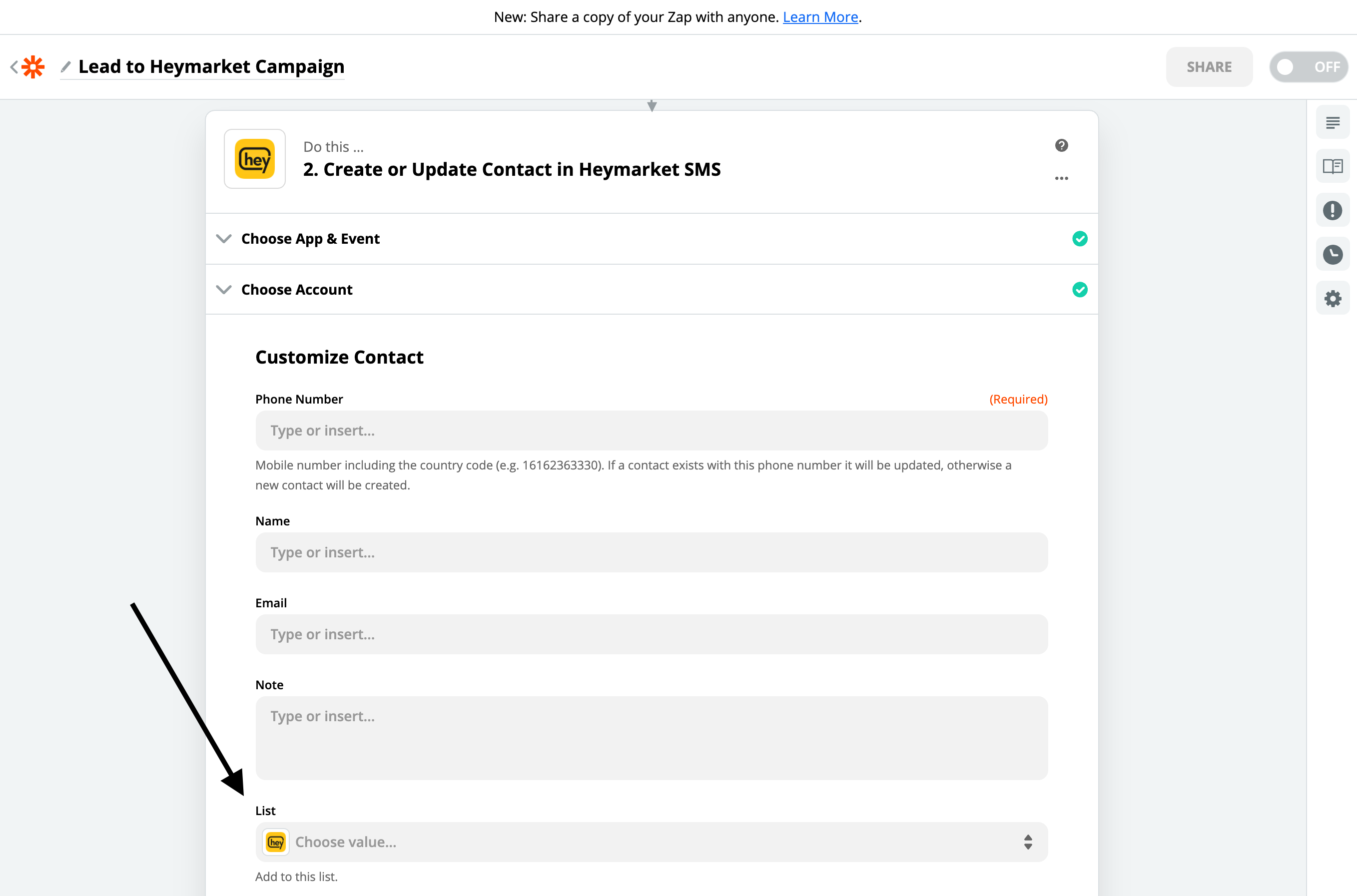Open the outline lines icon in right sidebar

pos(1333,122)
